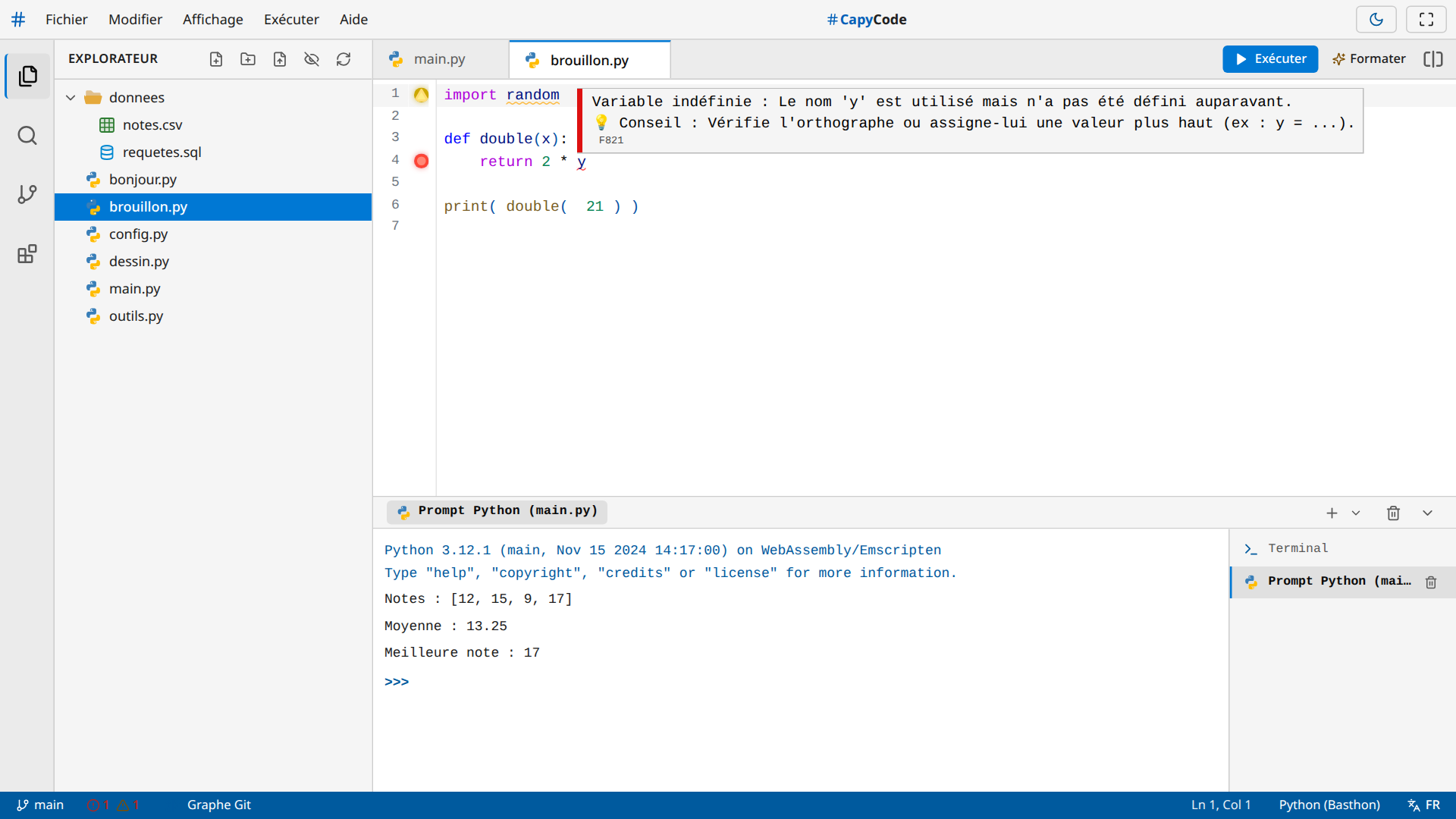Click the upload file icon in Explorer
Viewport: 1456px width, 819px height.
tap(280, 59)
